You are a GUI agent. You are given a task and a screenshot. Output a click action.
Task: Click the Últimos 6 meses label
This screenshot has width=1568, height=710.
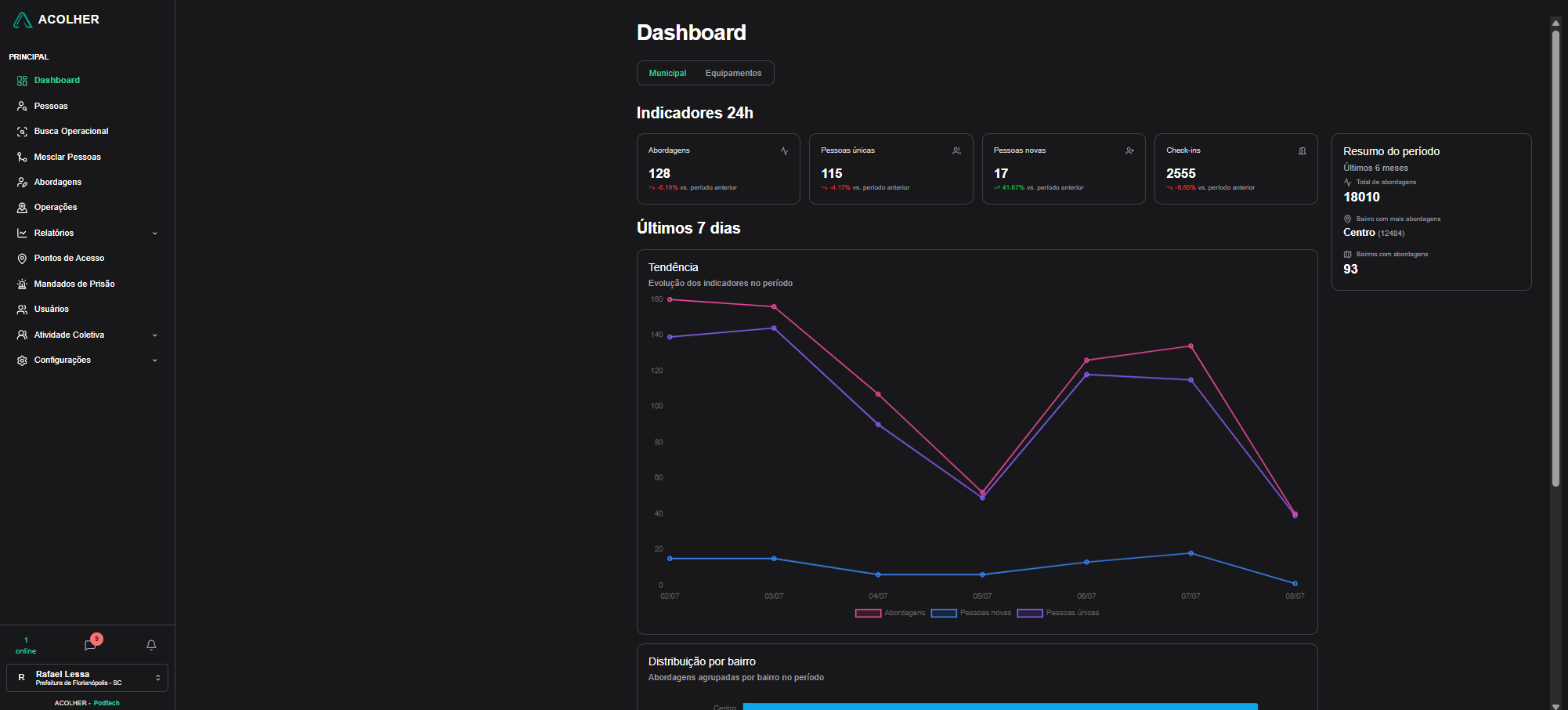[1375, 168]
